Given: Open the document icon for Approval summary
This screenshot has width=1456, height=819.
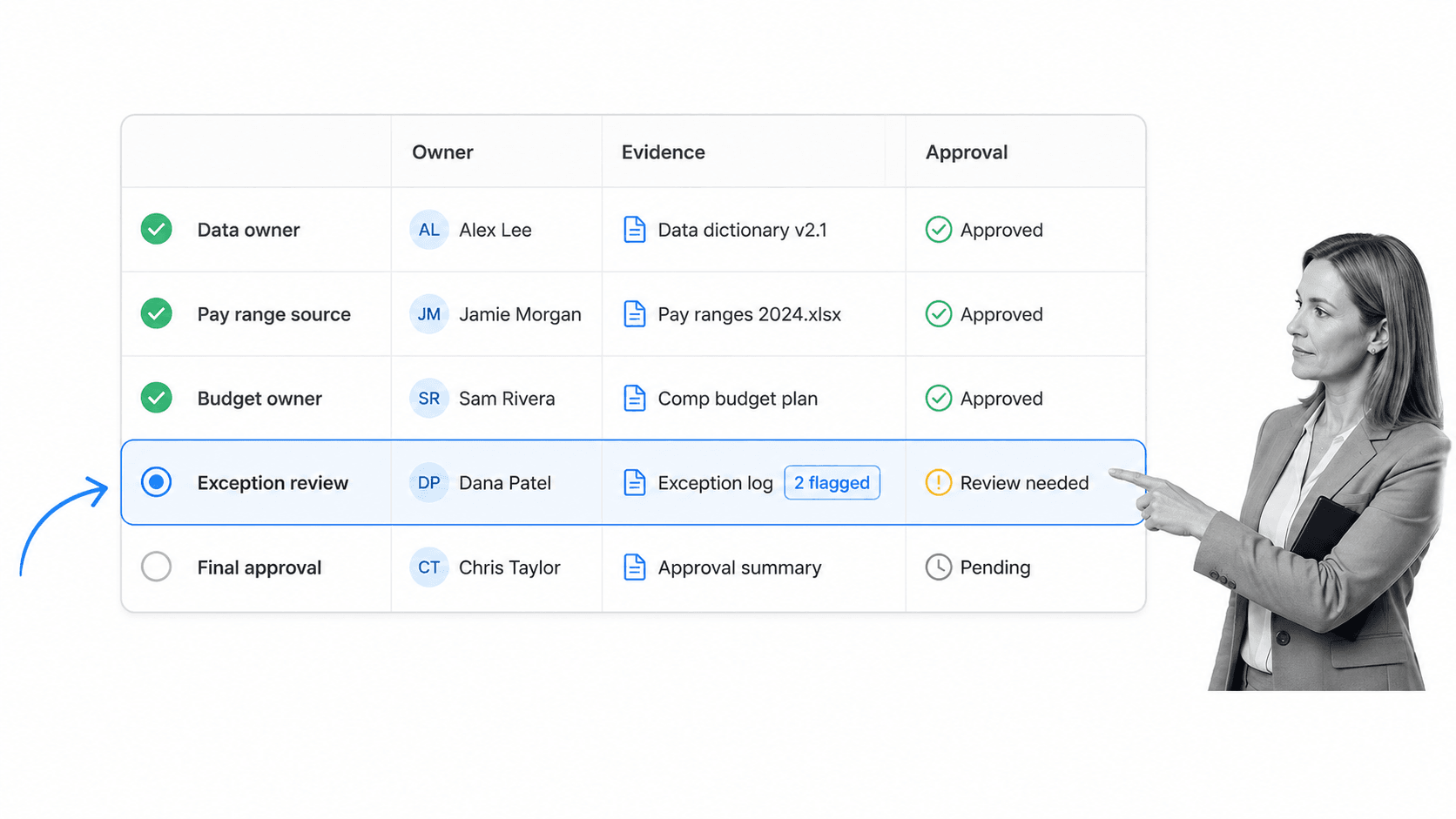Looking at the screenshot, I should click(635, 567).
